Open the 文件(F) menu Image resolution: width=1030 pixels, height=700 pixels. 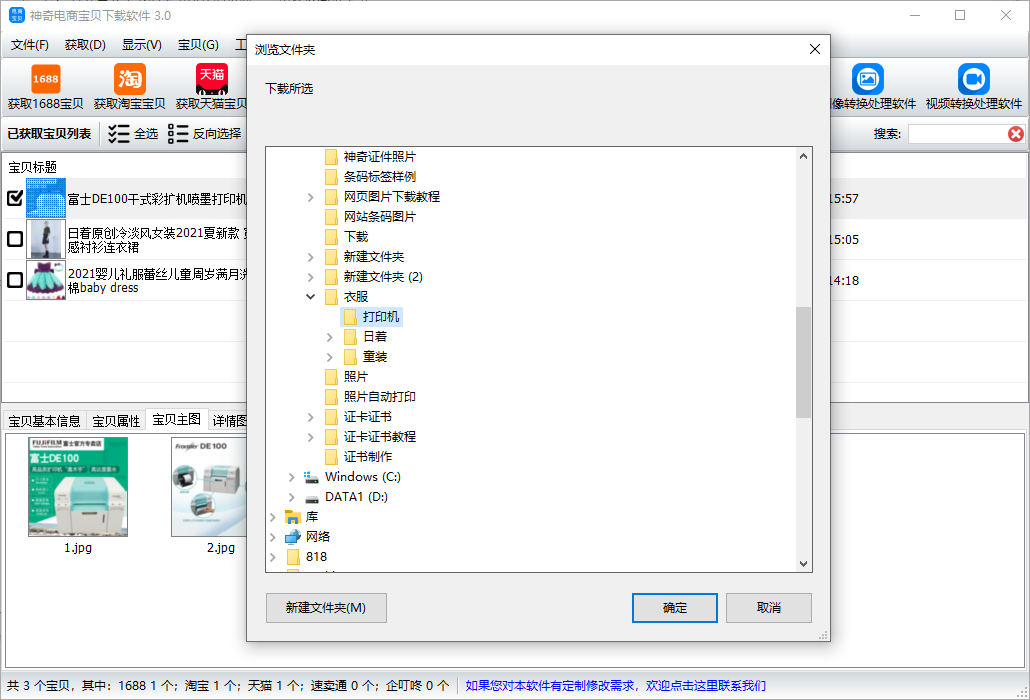point(30,45)
